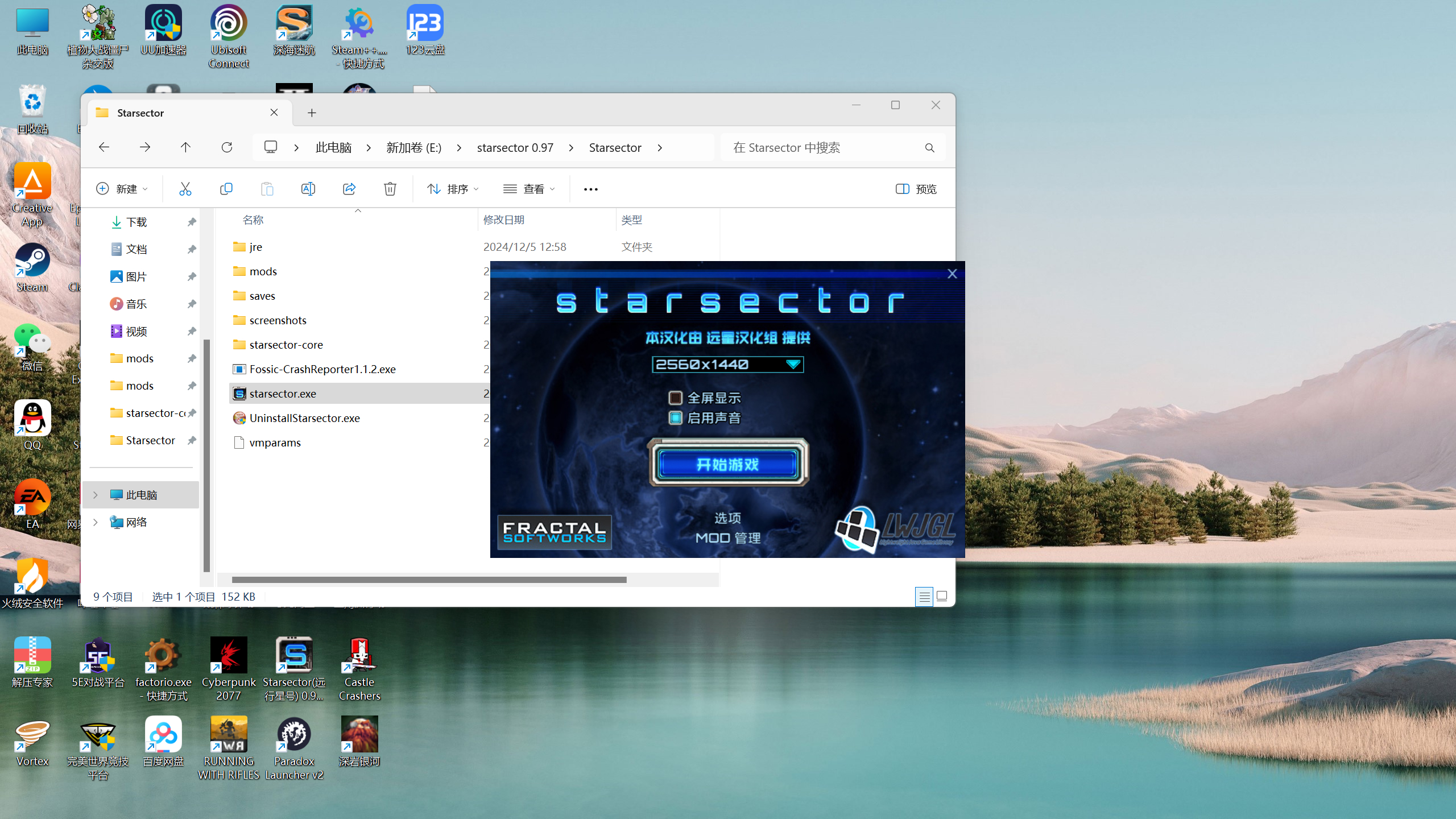Viewport: 1456px width, 819px height.
Task: Click the Delete trash icon in toolbar
Action: tap(390, 189)
